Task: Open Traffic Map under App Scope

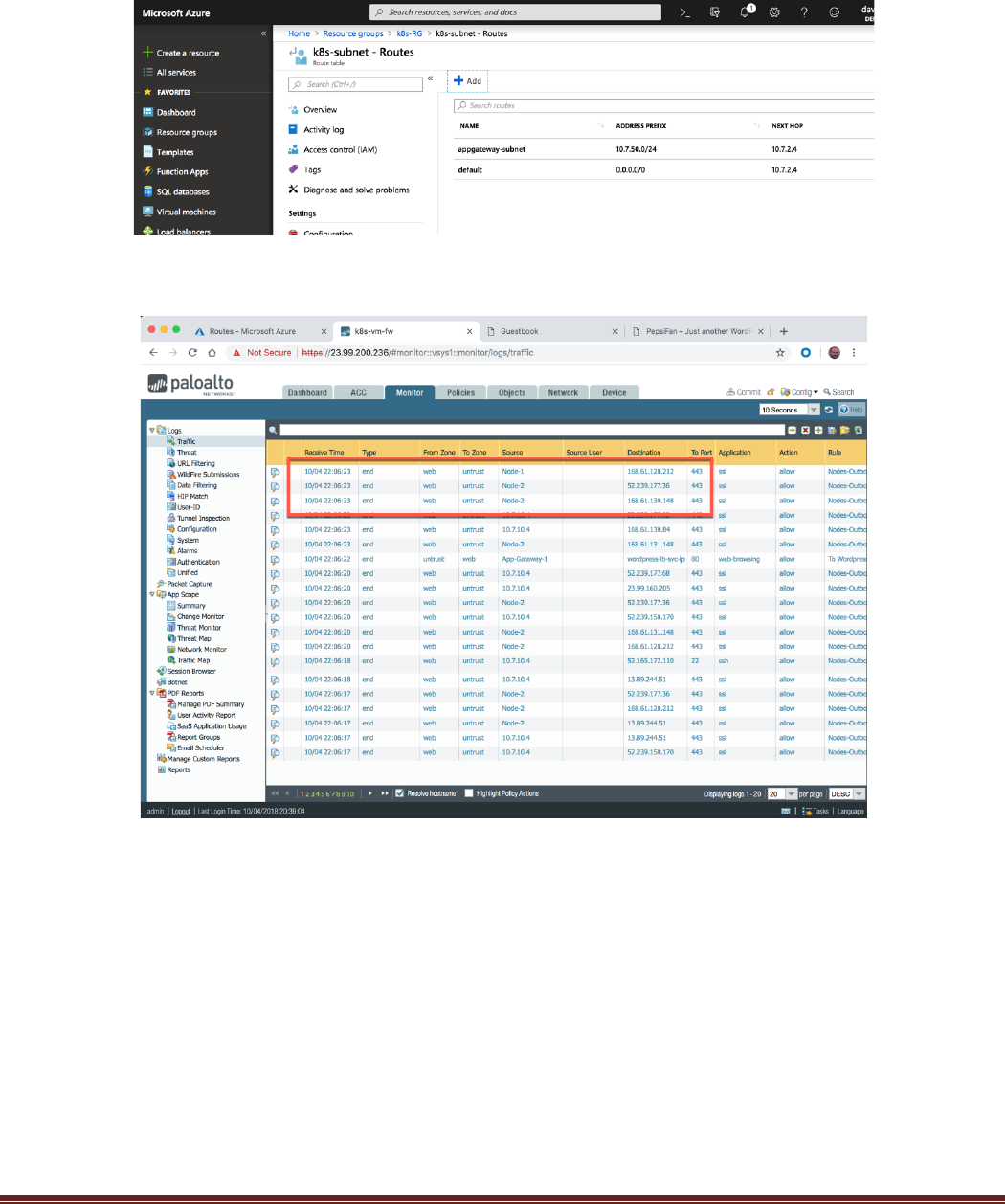Action: 193,660
